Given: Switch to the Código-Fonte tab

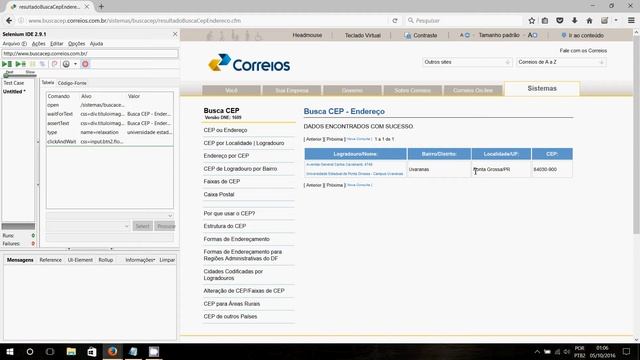Looking at the screenshot, I should (x=72, y=83).
